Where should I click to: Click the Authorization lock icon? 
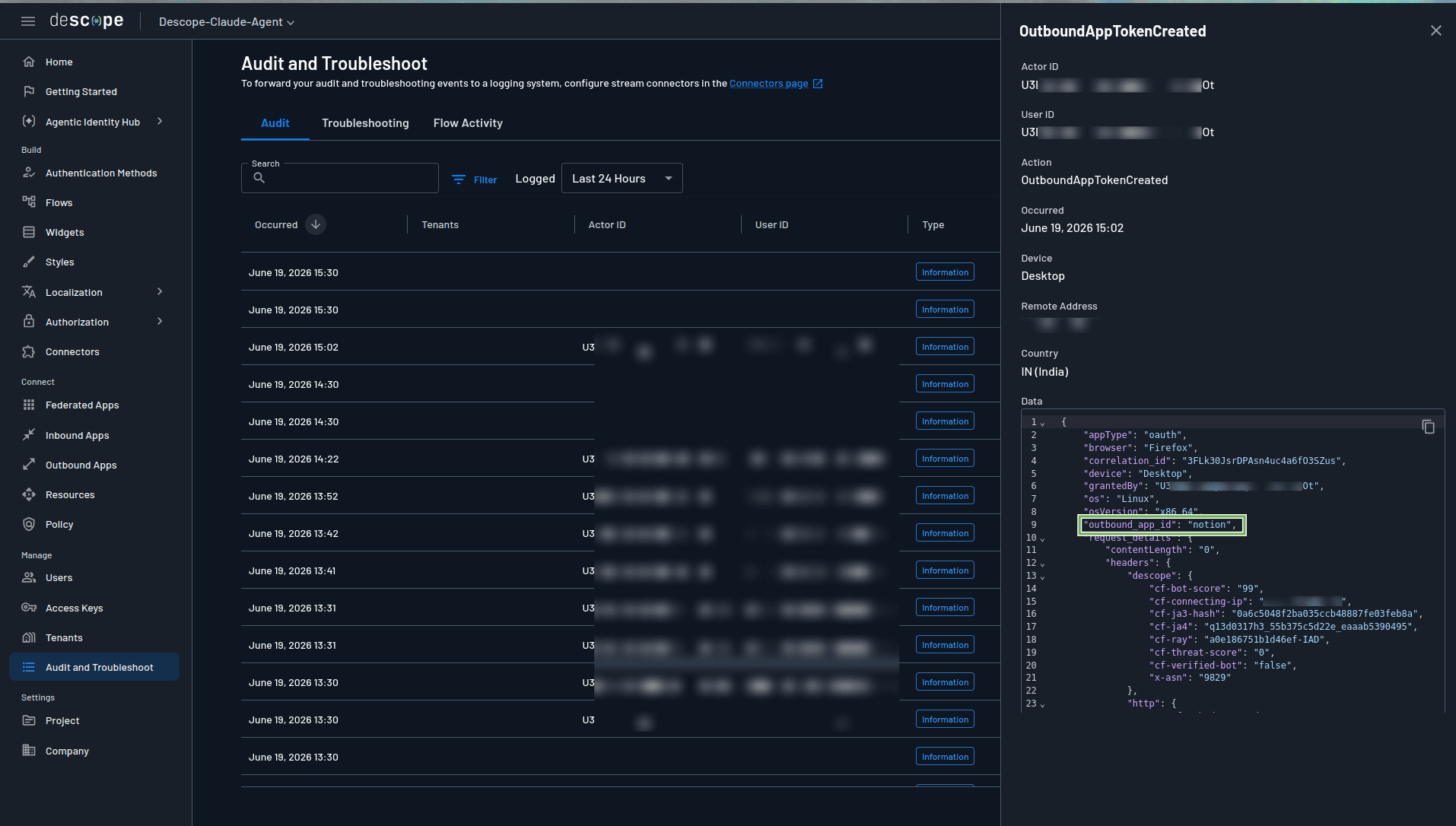click(x=29, y=322)
